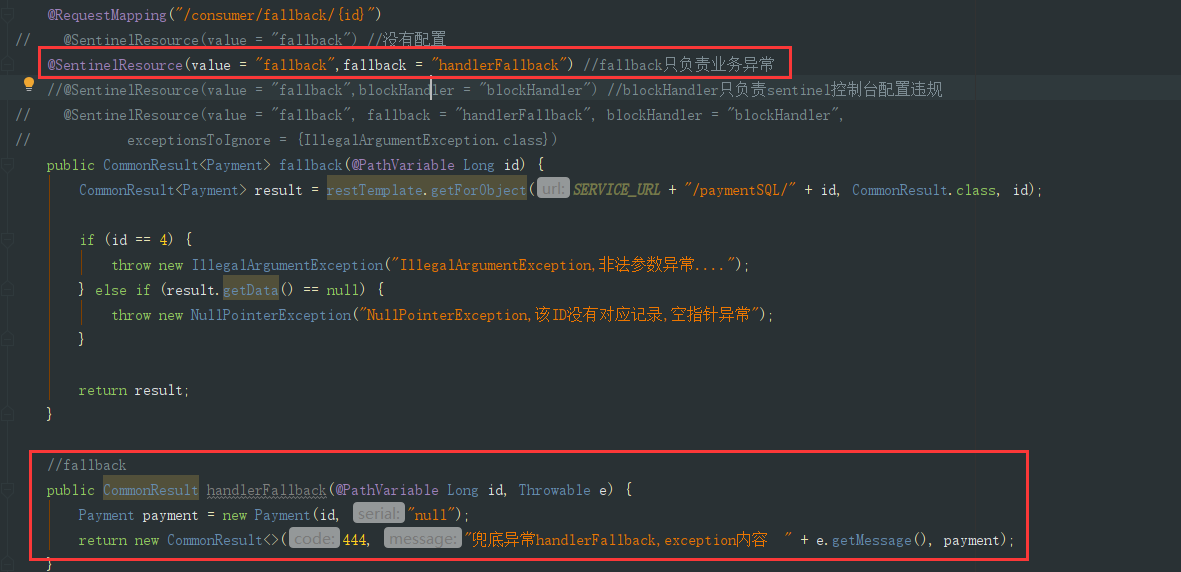Click the number 444
The image size is (1181, 572).
354,540
